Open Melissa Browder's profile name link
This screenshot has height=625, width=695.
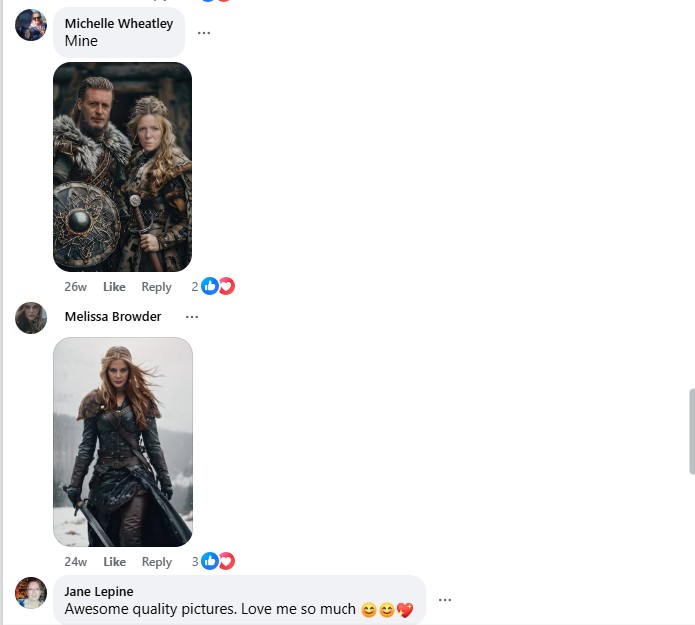pyautogui.click(x=112, y=317)
